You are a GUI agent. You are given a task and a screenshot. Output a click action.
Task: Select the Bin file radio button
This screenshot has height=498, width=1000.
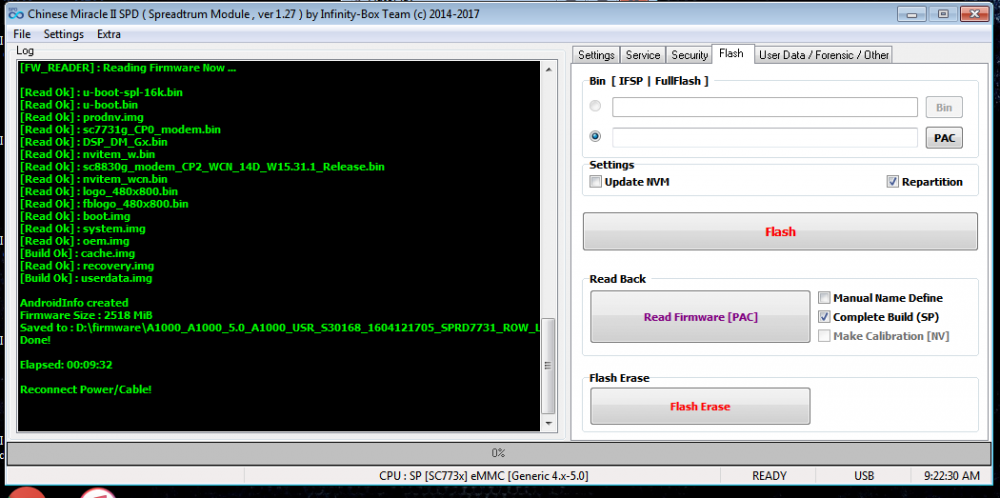pyautogui.click(x=596, y=106)
